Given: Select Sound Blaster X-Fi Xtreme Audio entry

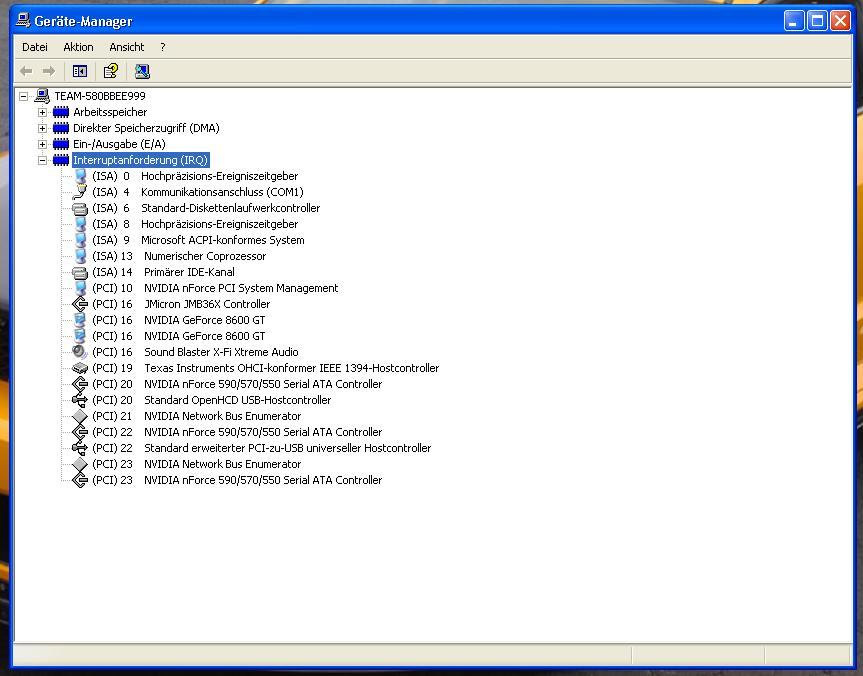Looking at the screenshot, I should click(x=195, y=352).
